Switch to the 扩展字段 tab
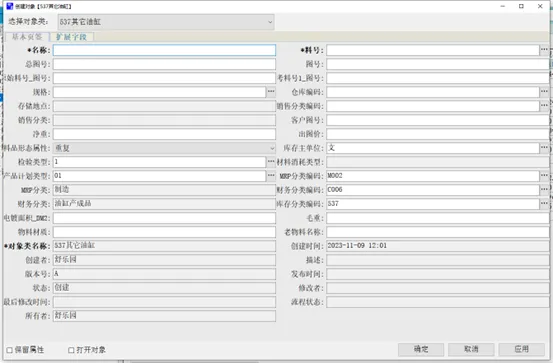This screenshot has width=553, height=363. click(x=72, y=37)
